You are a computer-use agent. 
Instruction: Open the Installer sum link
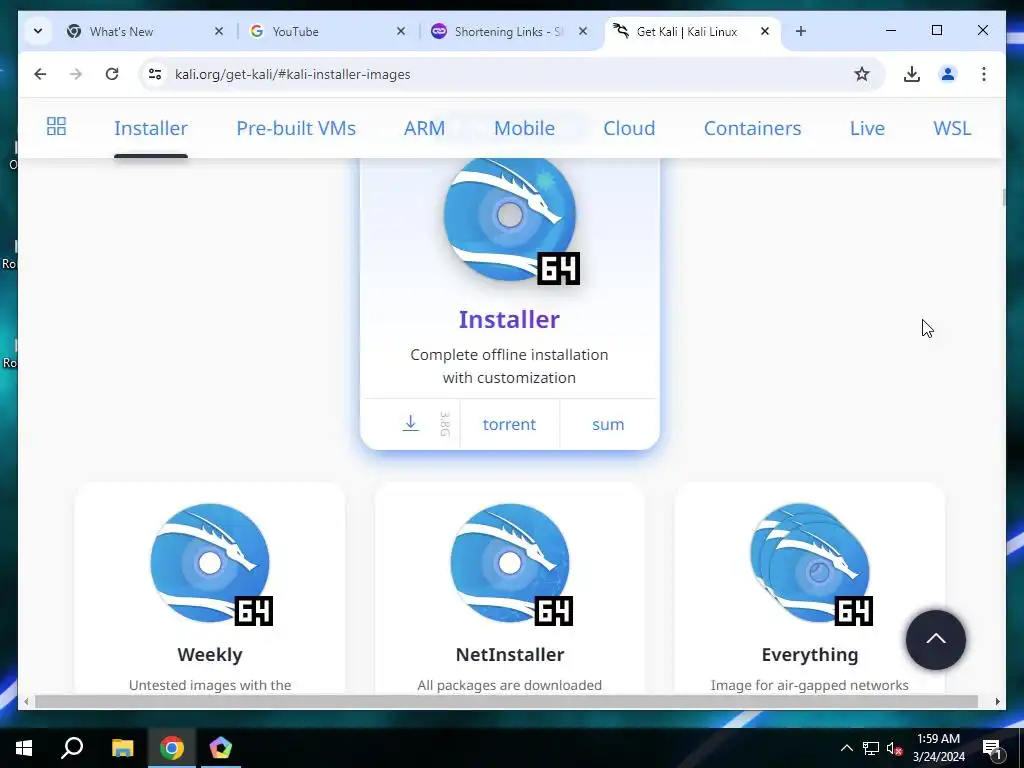pos(608,424)
